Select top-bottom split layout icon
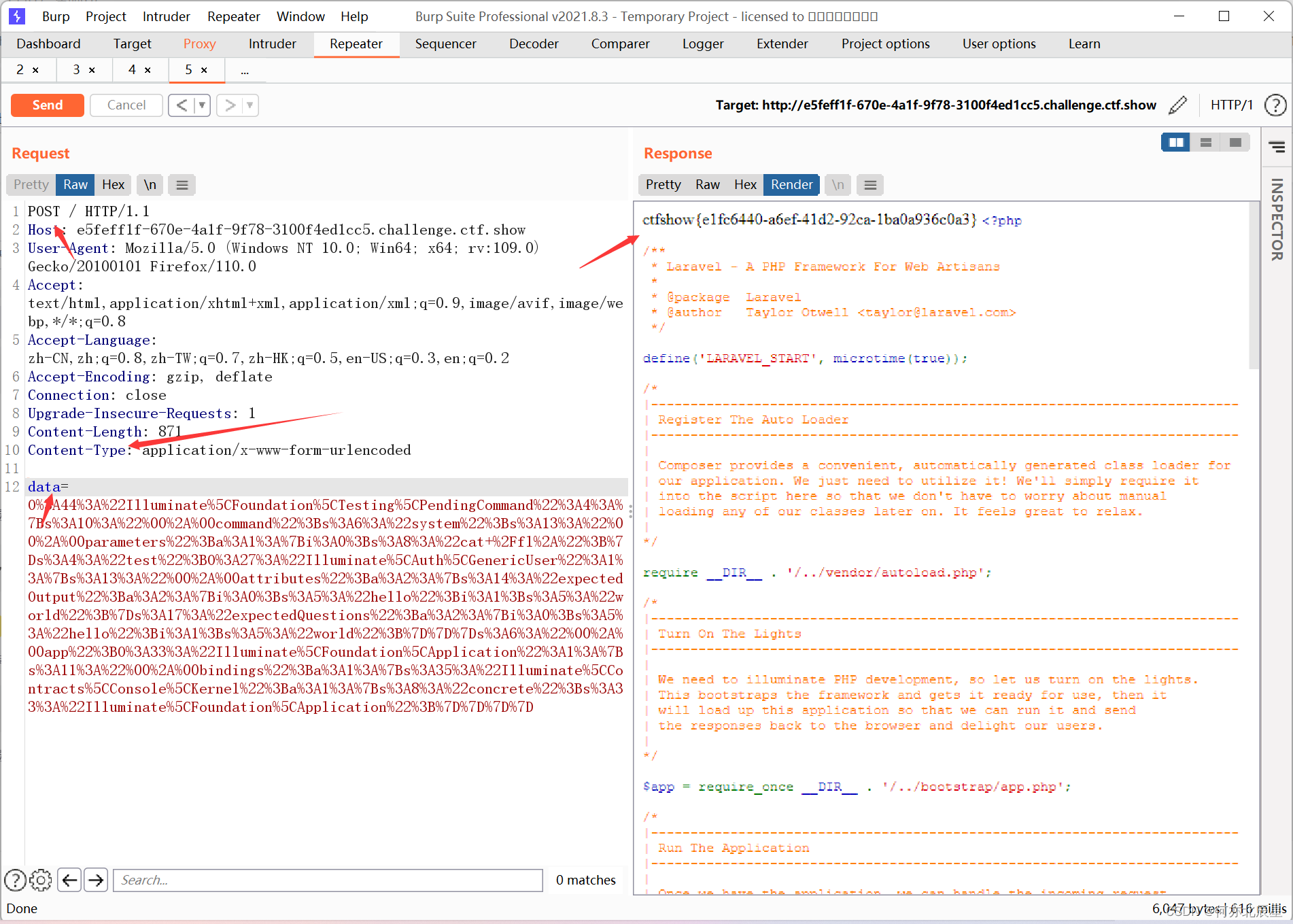Screen dimensions: 1293x924 tap(1206, 142)
